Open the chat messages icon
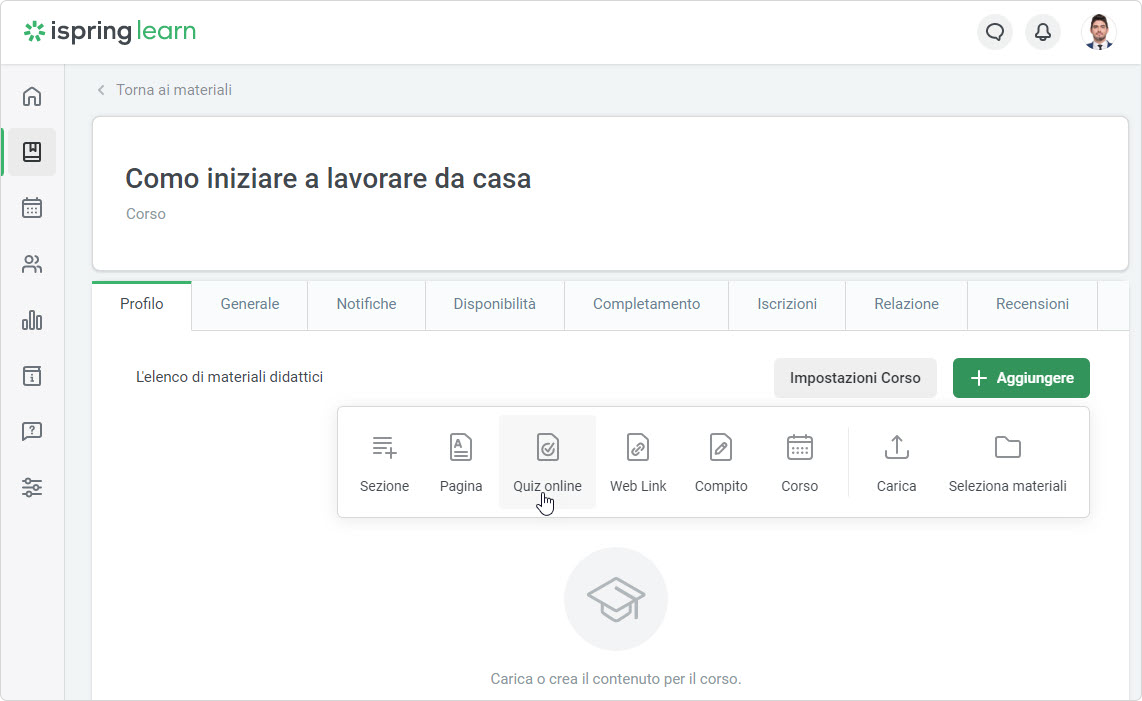This screenshot has width=1142, height=701. (x=994, y=33)
